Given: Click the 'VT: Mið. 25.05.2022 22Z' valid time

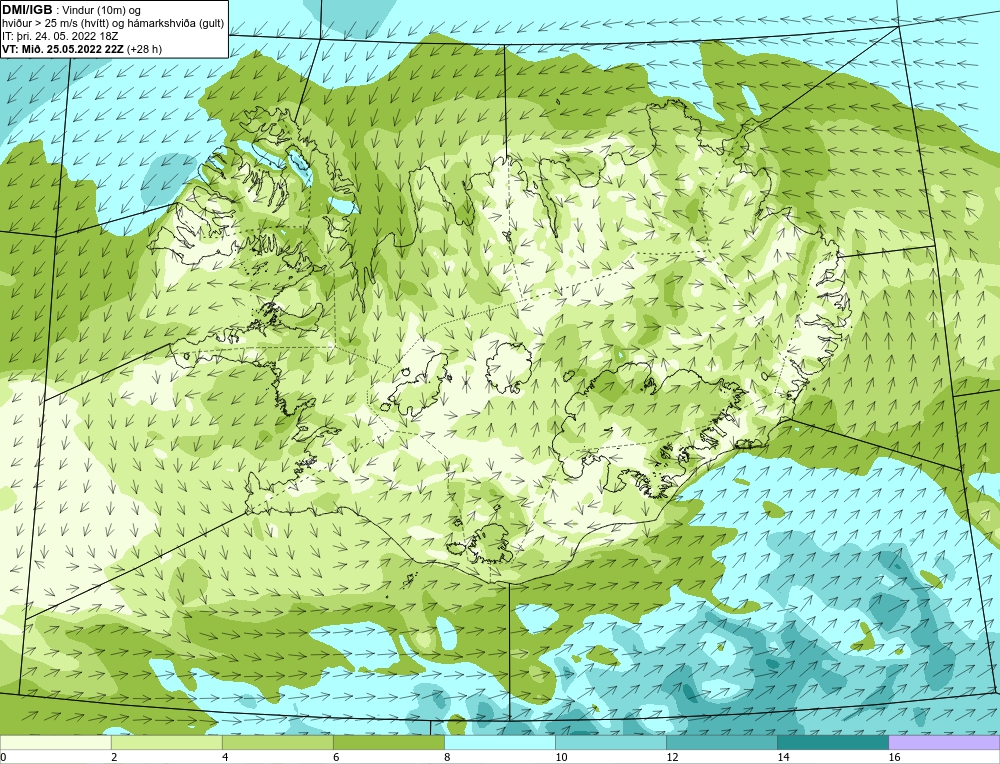Looking at the screenshot, I should pyautogui.click(x=63, y=49).
